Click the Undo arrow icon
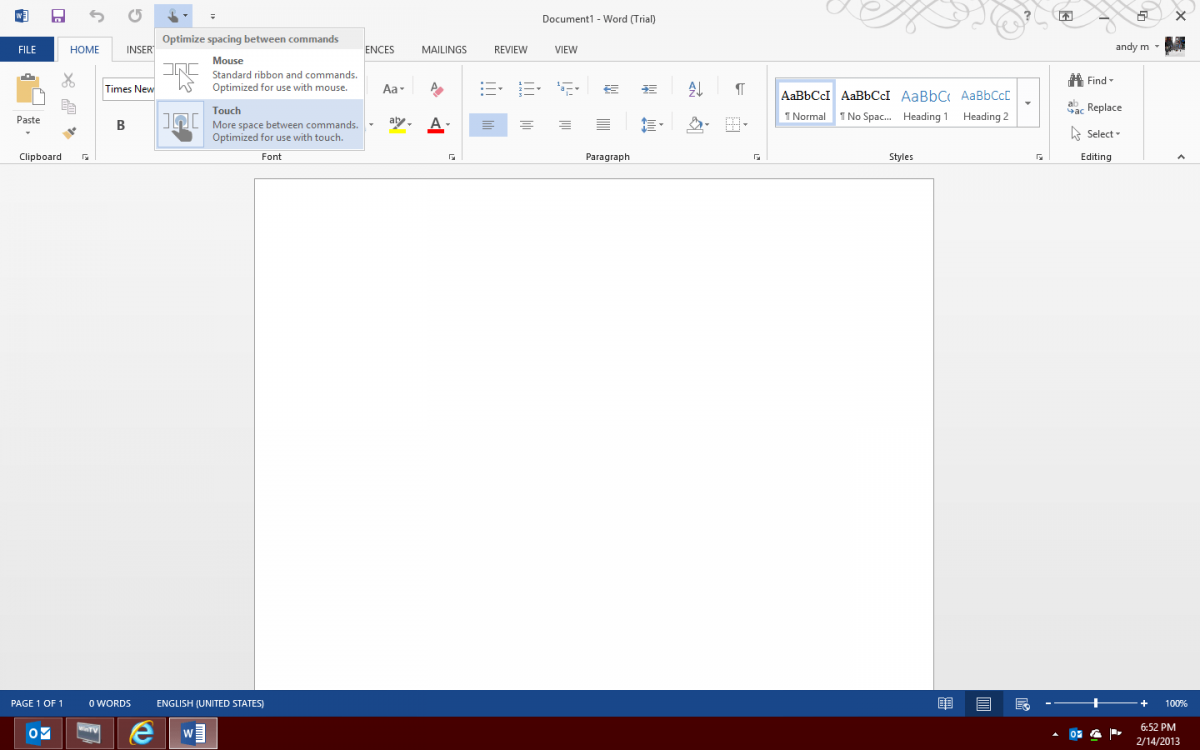Screen dimensions: 1200x750 (97, 16)
